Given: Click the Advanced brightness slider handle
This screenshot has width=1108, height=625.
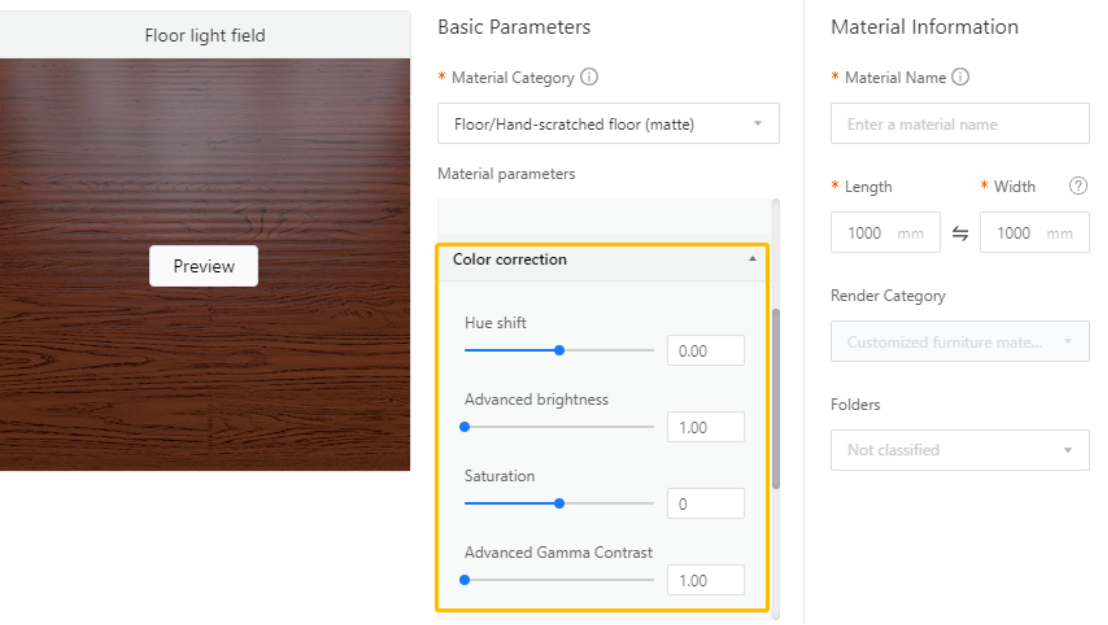Looking at the screenshot, I should click(x=465, y=427).
